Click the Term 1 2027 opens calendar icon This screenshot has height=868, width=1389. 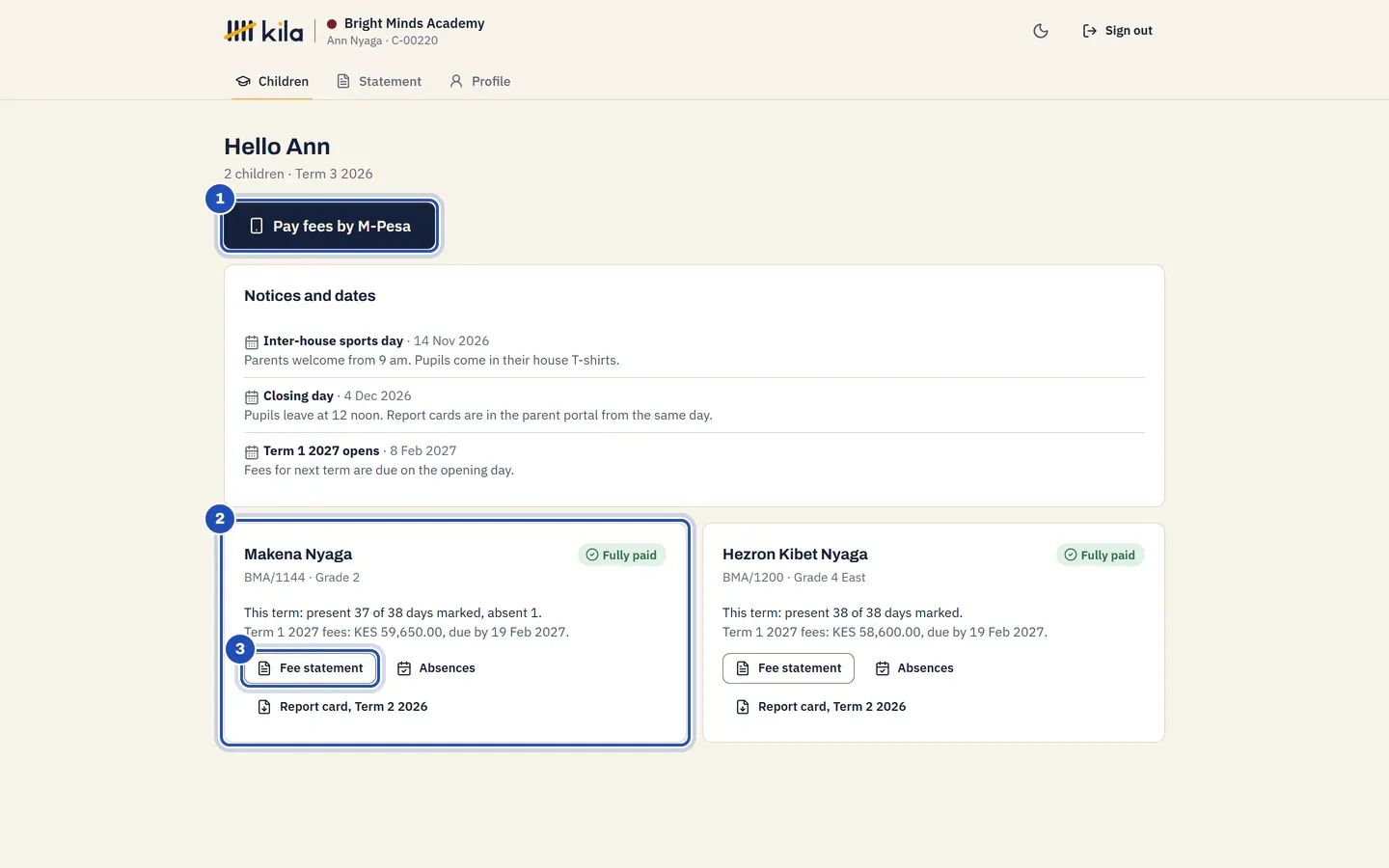(x=251, y=452)
